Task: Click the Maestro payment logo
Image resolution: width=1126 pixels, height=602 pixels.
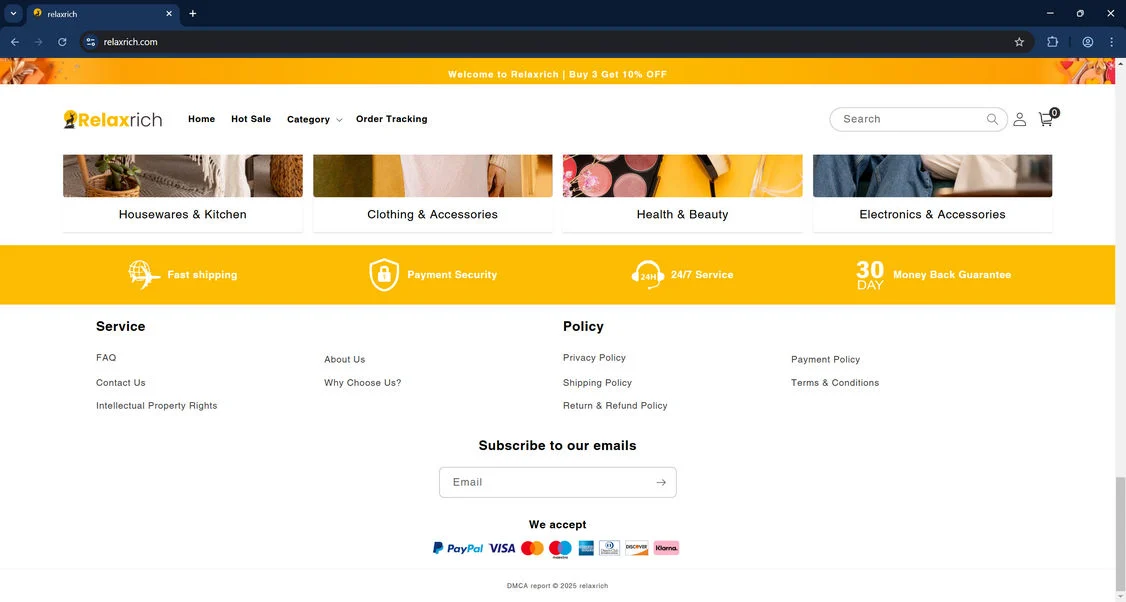Action: [560, 549]
